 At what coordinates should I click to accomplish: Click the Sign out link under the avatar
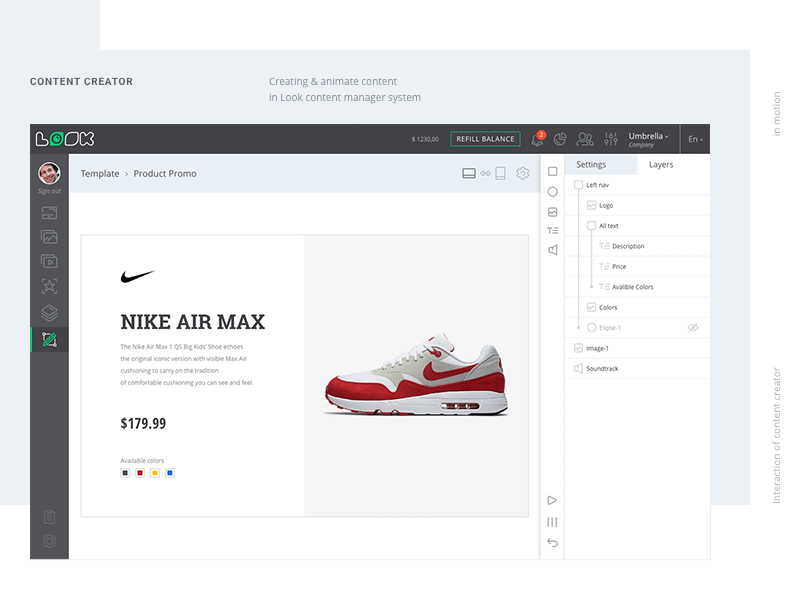48,190
